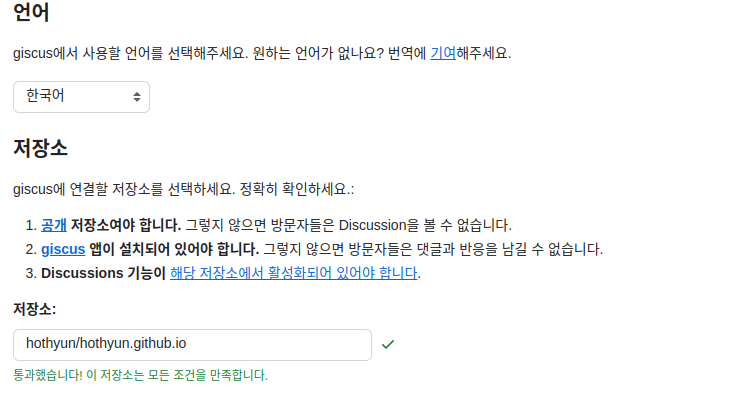Focus the hothyun/hothyun.github.io repository field
The image size is (746, 404).
(192, 344)
